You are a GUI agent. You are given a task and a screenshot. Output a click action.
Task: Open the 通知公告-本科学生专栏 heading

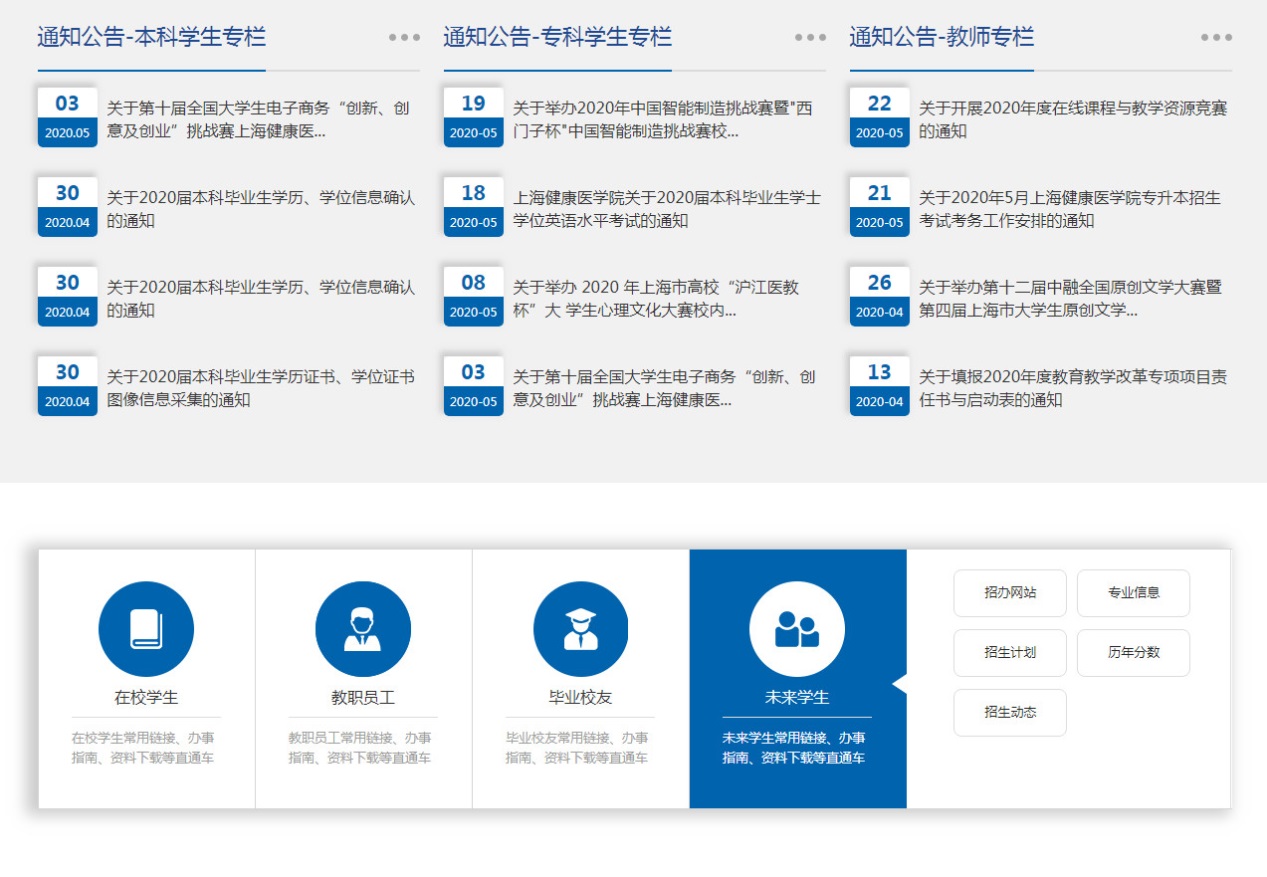[152, 38]
